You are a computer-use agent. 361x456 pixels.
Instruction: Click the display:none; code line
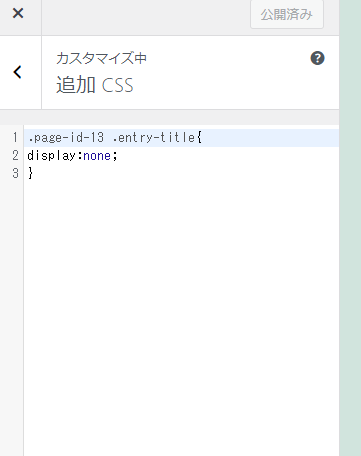[x=72, y=155]
